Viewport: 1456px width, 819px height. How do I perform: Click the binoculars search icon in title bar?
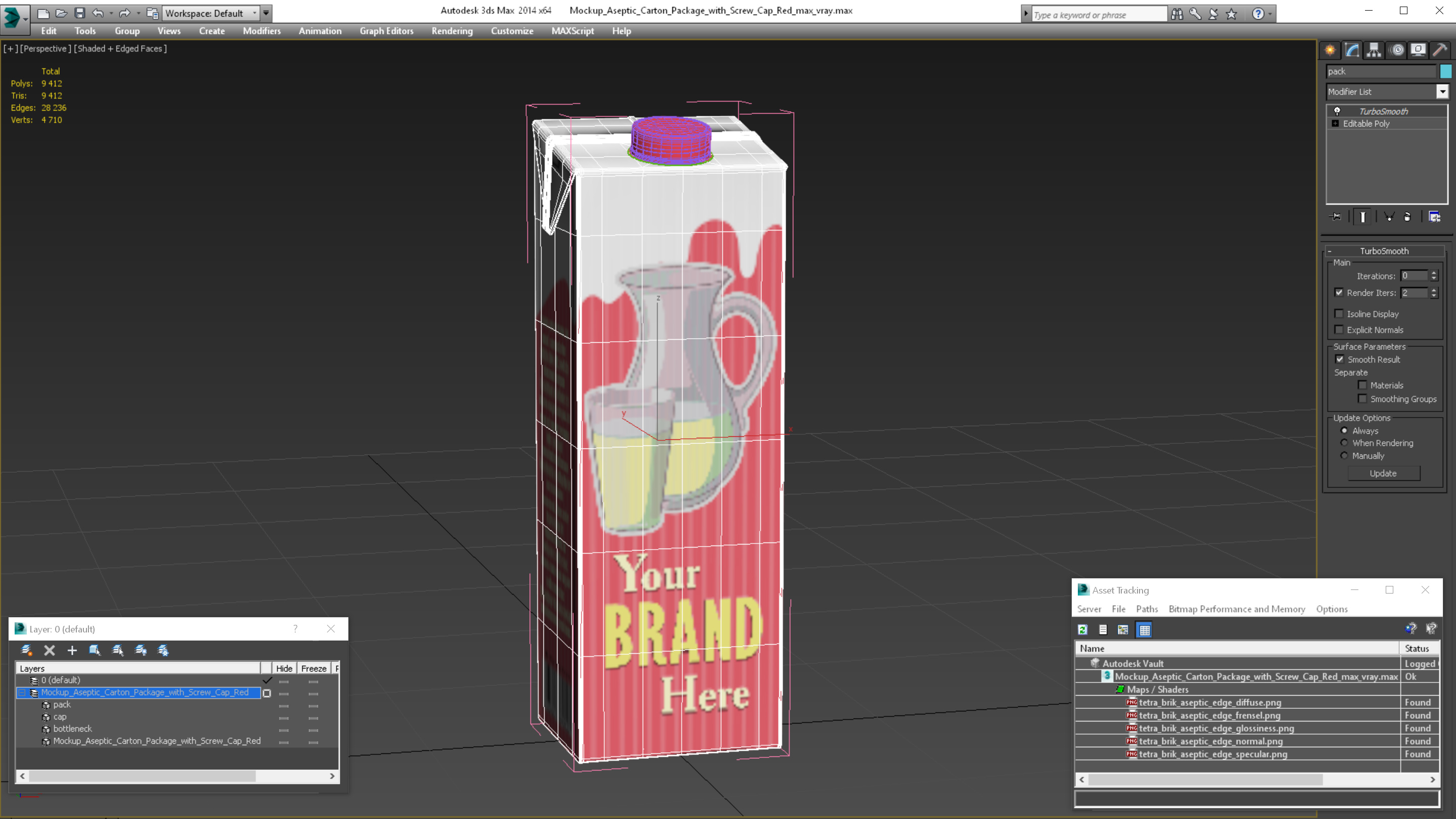pyautogui.click(x=1177, y=14)
